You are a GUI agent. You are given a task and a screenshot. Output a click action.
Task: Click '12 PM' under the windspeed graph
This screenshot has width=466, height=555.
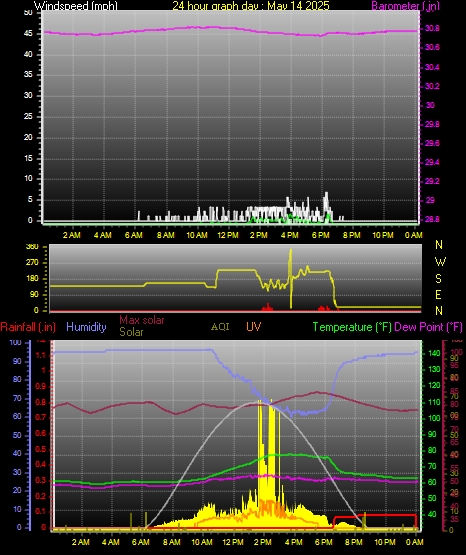228,235
